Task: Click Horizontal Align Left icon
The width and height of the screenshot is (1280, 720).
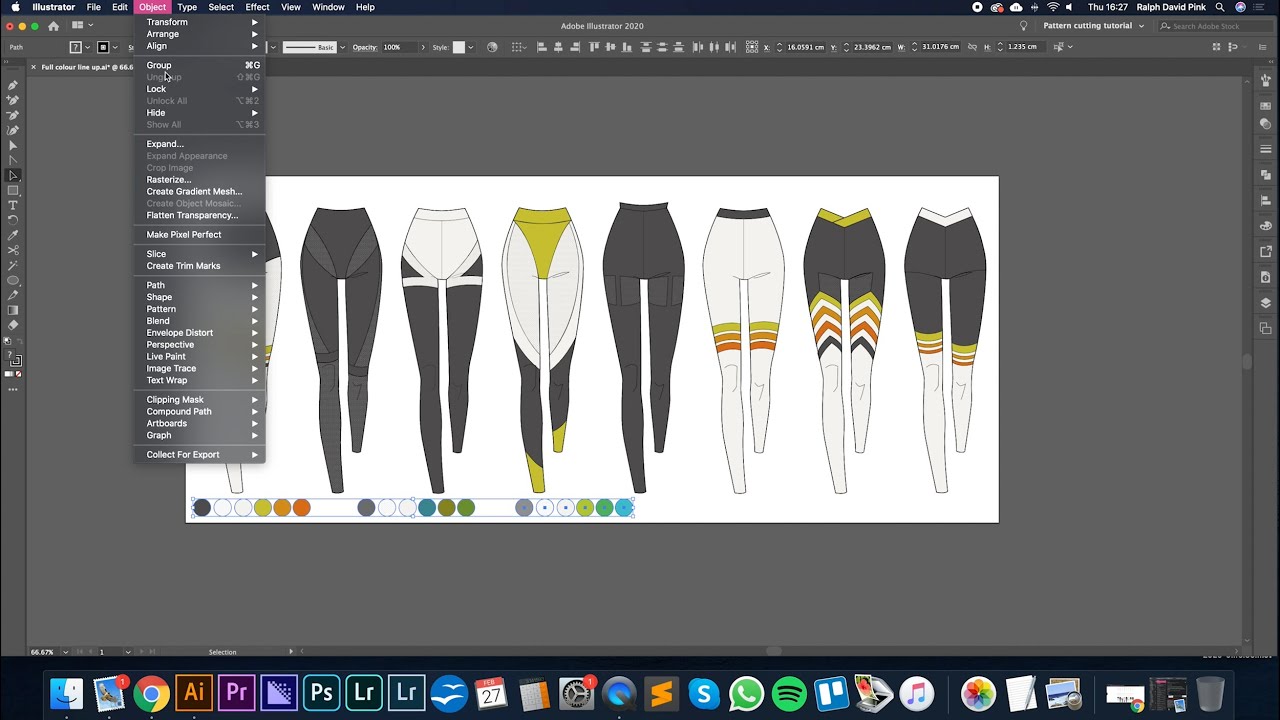Action: tap(542, 47)
